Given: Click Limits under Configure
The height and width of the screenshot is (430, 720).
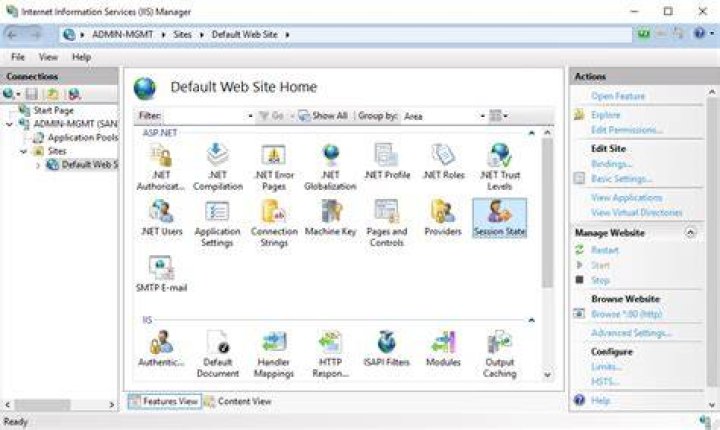Looking at the screenshot, I should pyautogui.click(x=607, y=367).
